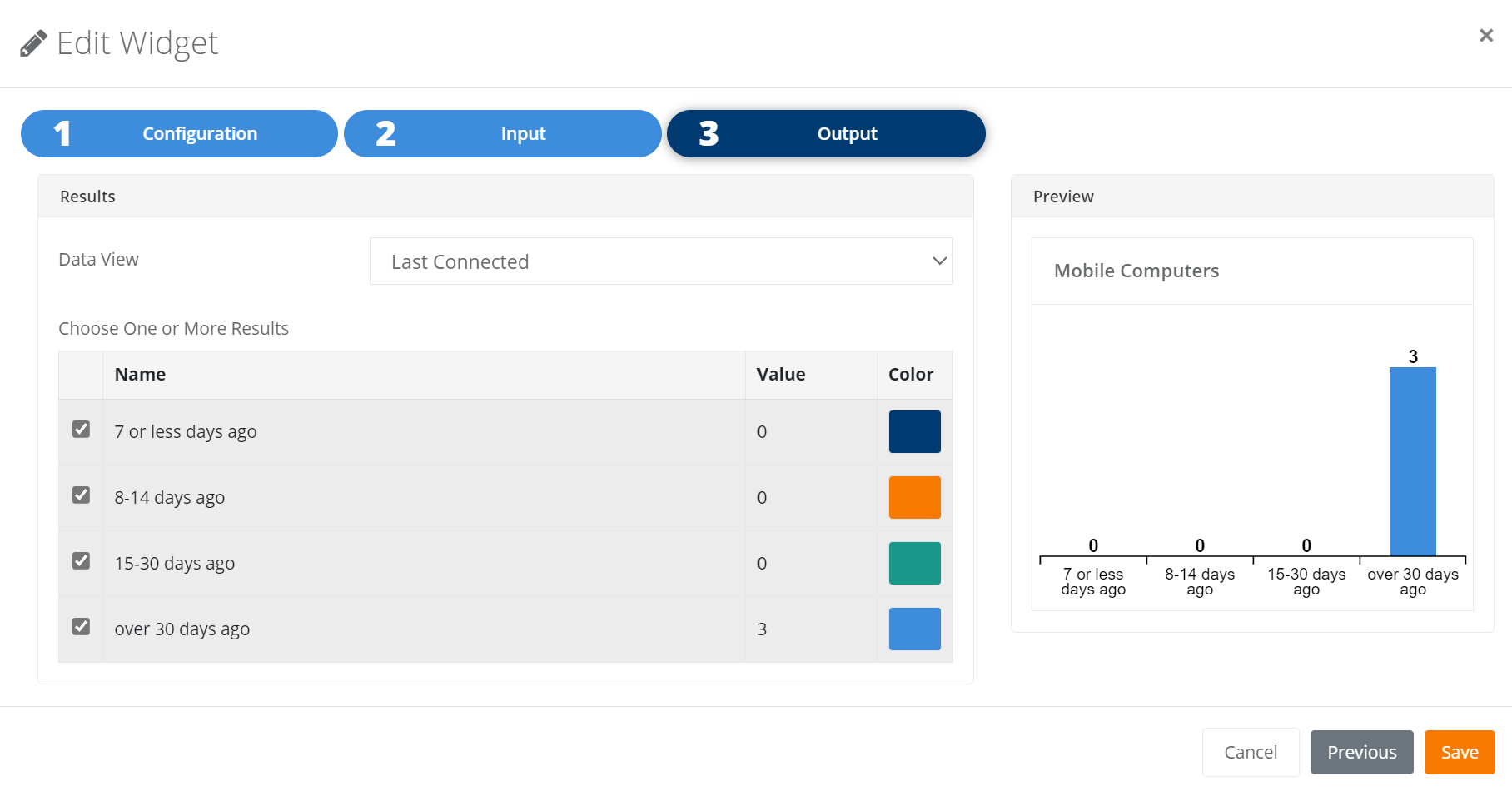Screen dimensions: 1512x791
Task: Go to step 2 Input tab
Action: 502,133
